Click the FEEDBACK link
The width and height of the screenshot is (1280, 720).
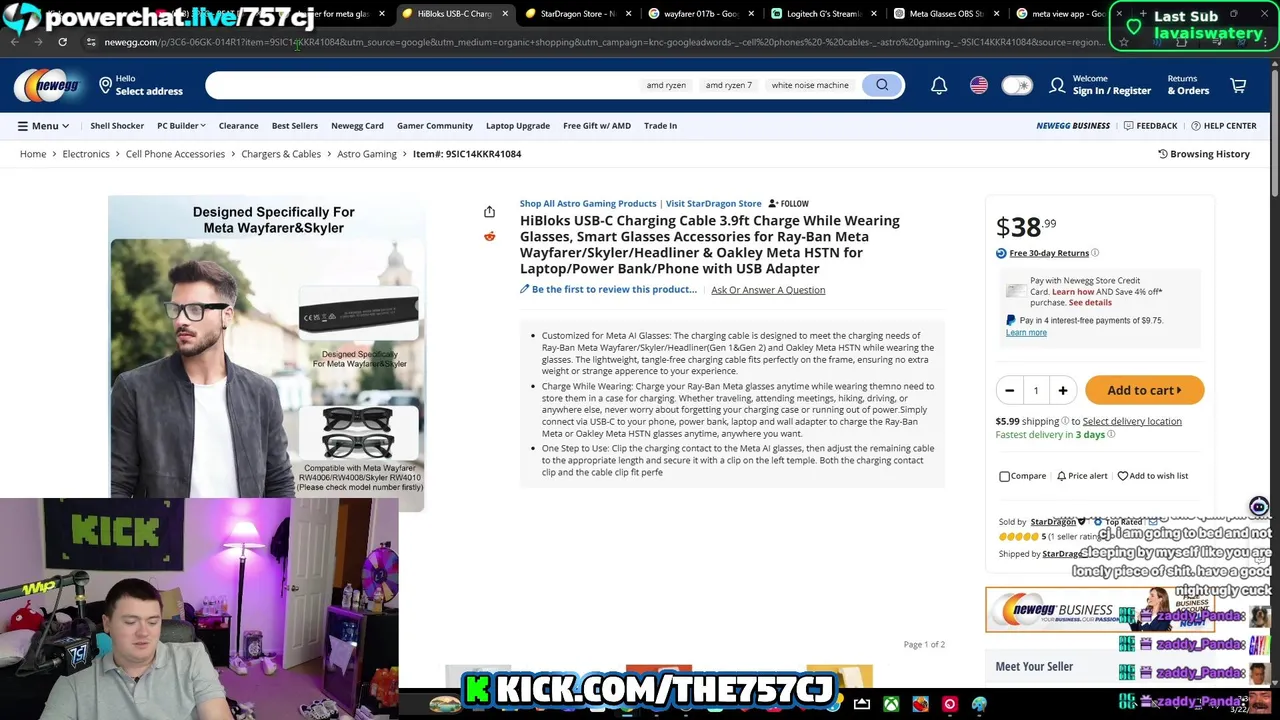tap(1150, 126)
